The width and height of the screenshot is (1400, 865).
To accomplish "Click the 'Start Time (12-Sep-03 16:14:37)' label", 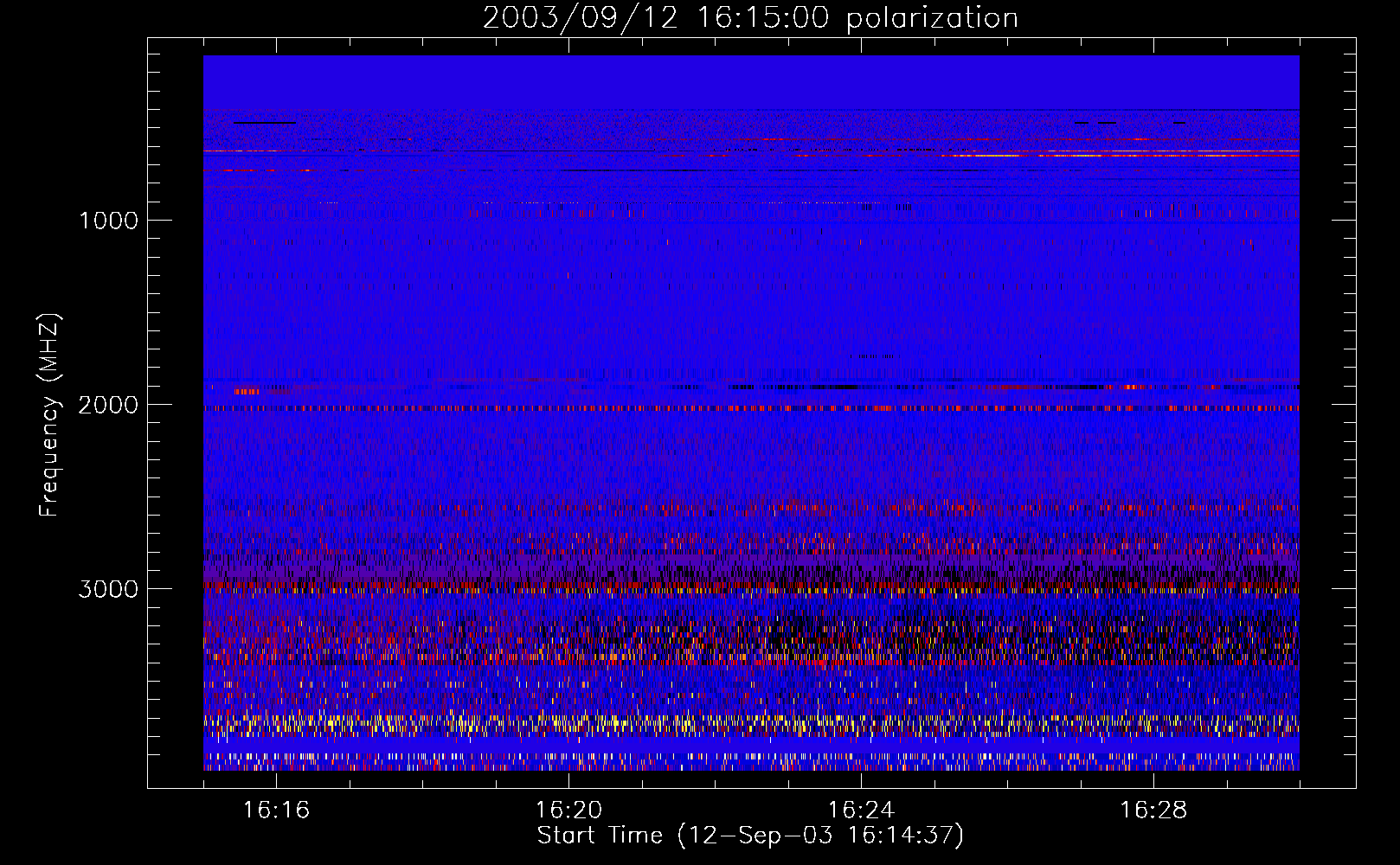I will click(x=750, y=836).
